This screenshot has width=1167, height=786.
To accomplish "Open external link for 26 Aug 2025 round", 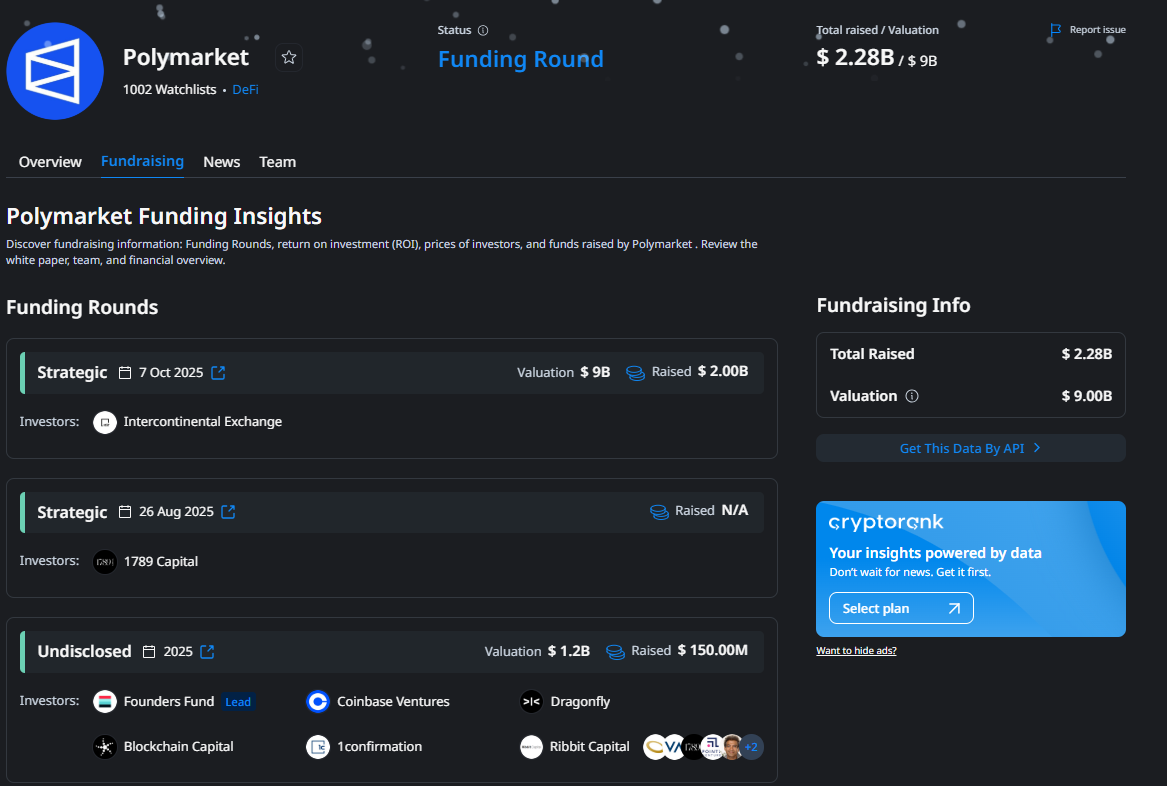I will pos(228,512).
